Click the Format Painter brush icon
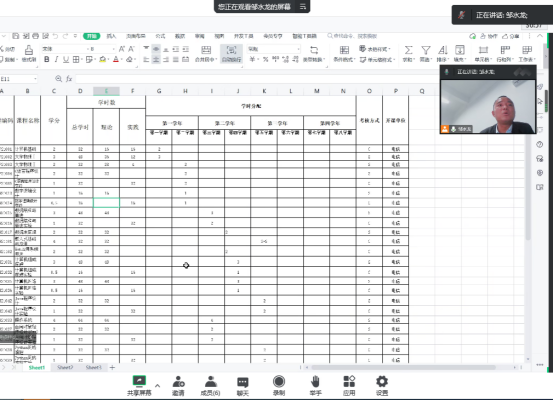 pyautogui.click(x=29, y=50)
